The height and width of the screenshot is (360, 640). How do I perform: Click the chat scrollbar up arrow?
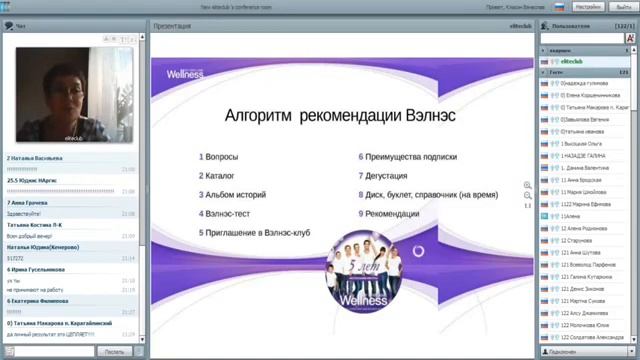[142, 37]
